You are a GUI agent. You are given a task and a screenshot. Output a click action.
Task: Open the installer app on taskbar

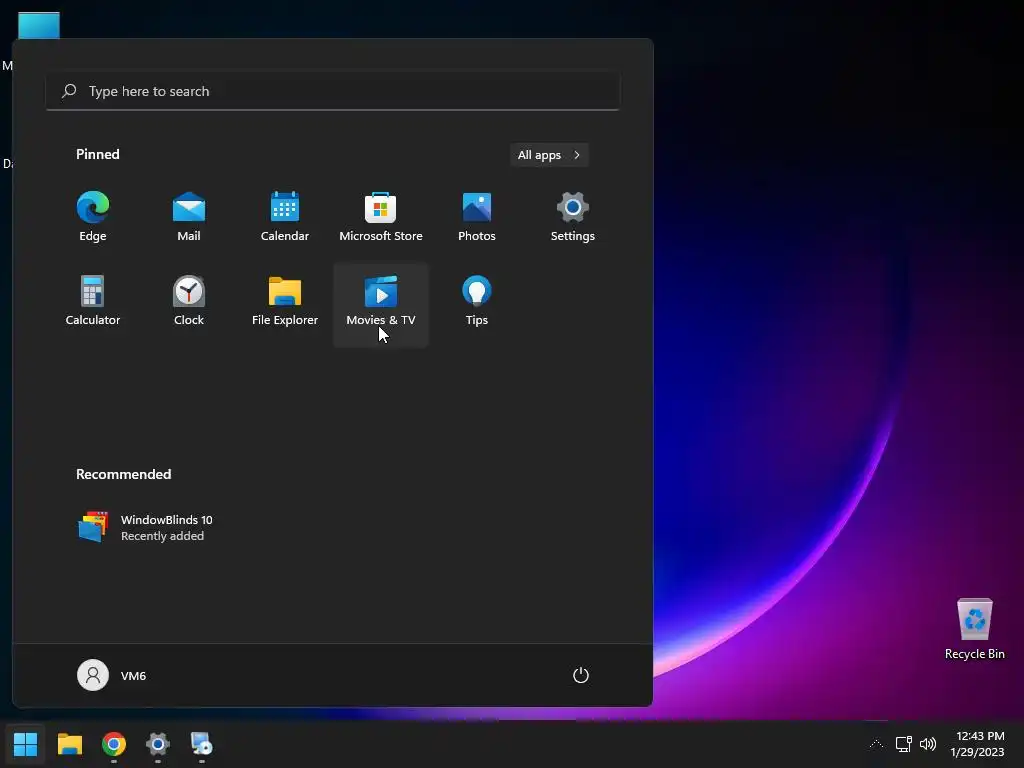(201, 744)
